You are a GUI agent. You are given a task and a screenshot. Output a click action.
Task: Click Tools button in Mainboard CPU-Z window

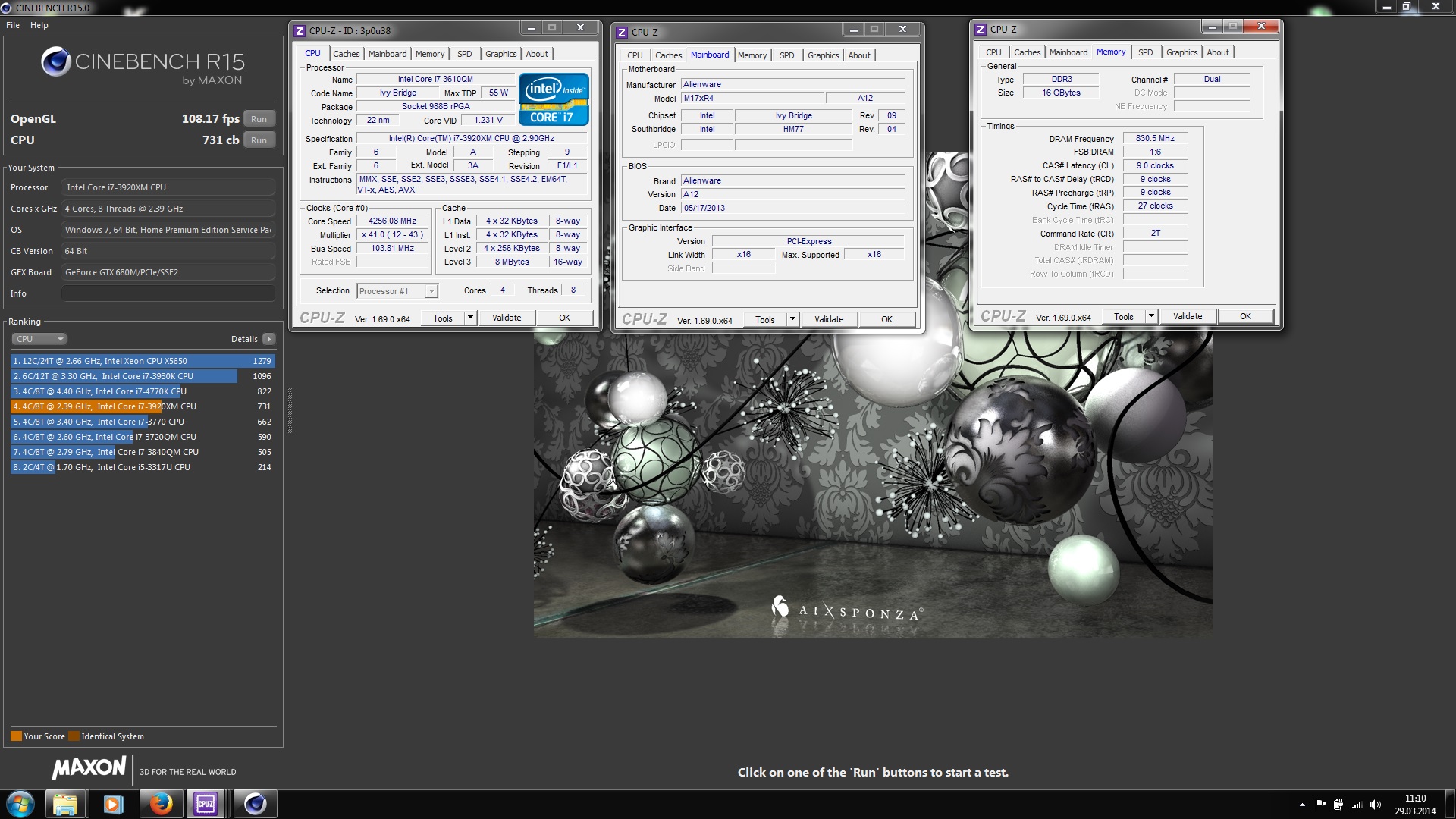coord(765,320)
